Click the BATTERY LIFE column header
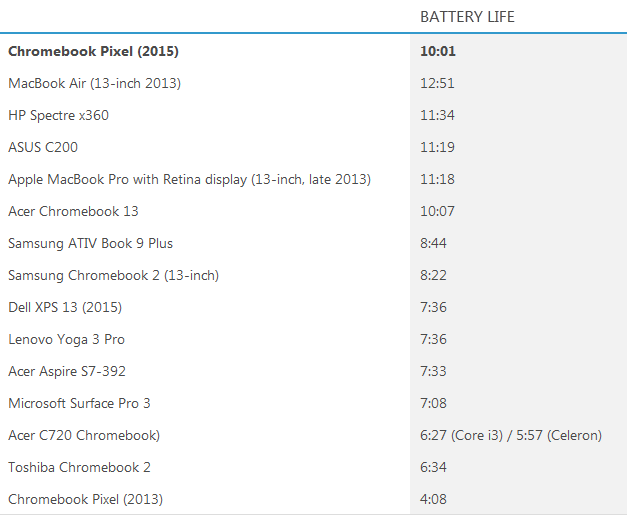Viewport: 627px width, 516px height. (x=467, y=17)
